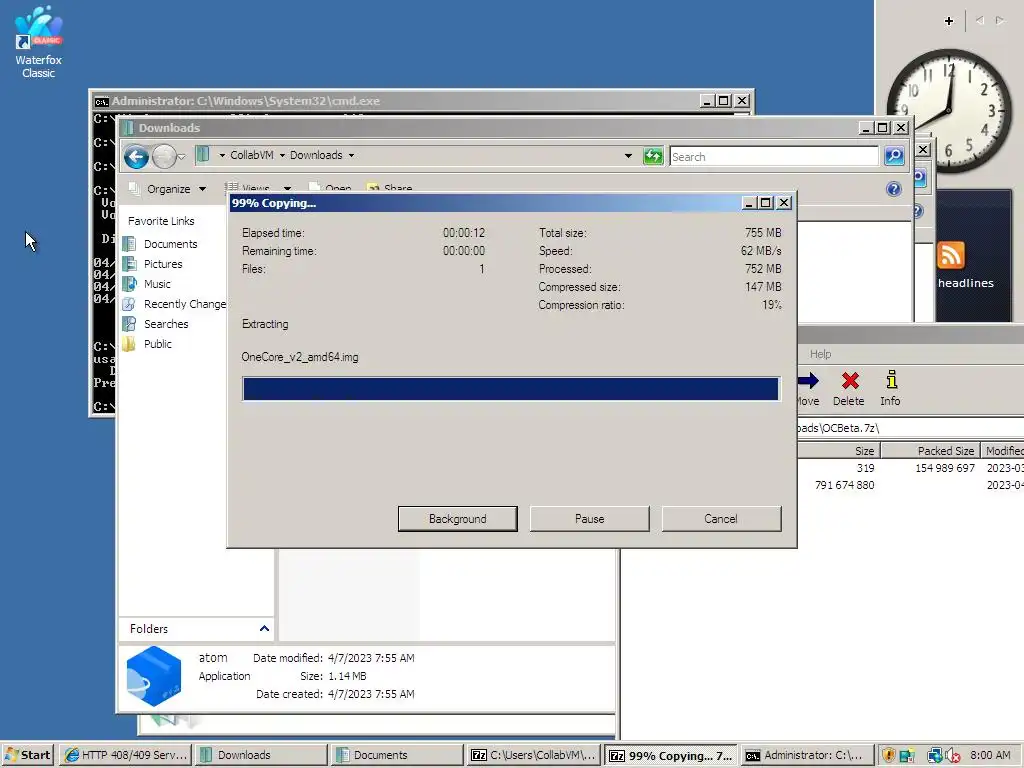Click the folder icon in address bar
1024x768 pixels.
(x=203, y=155)
